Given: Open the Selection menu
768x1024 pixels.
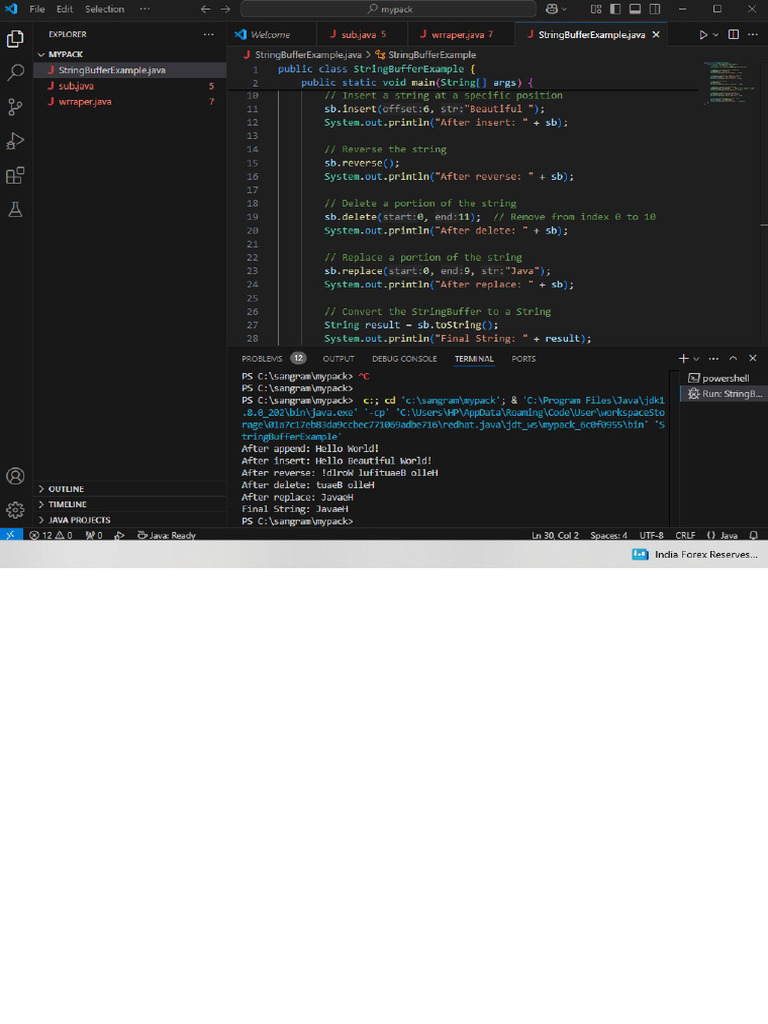Looking at the screenshot, I should (x=104, y=9).
